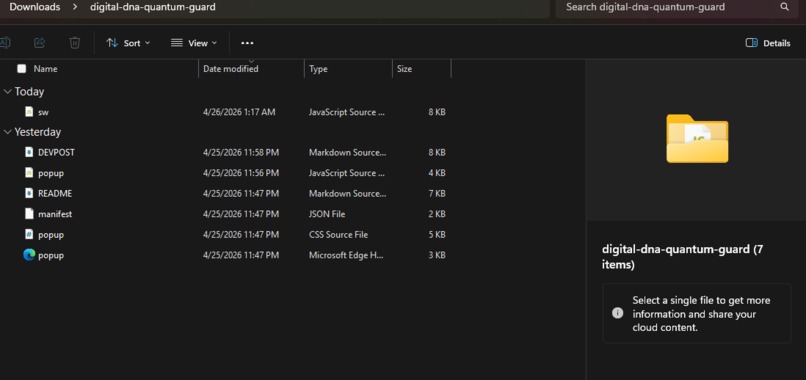Check the select-all checkbox in the header
This screenshot has width=806, height=380.
tap(22, 68)
